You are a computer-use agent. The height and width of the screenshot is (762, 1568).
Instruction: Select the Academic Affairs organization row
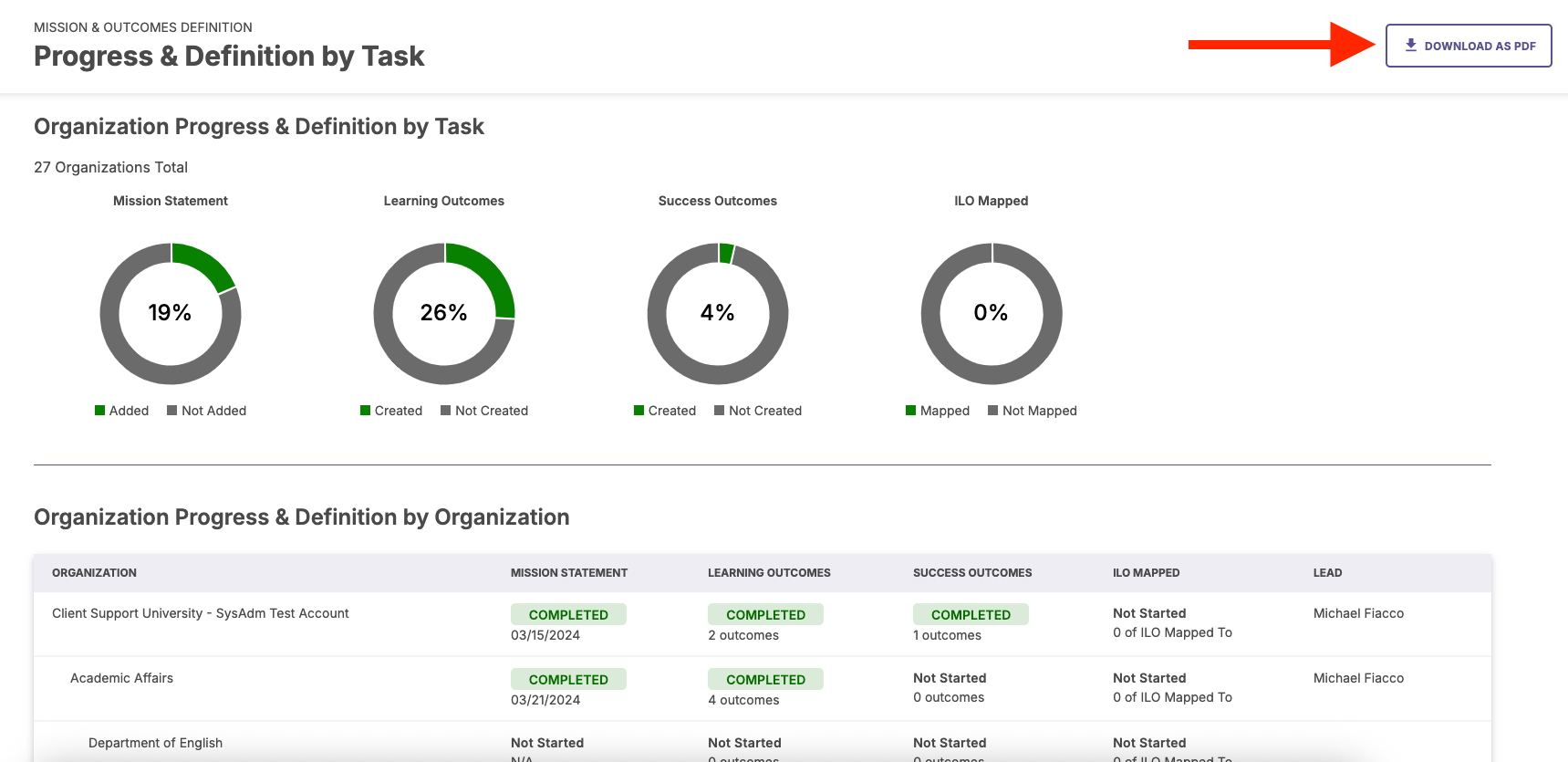tap(763, 689)
